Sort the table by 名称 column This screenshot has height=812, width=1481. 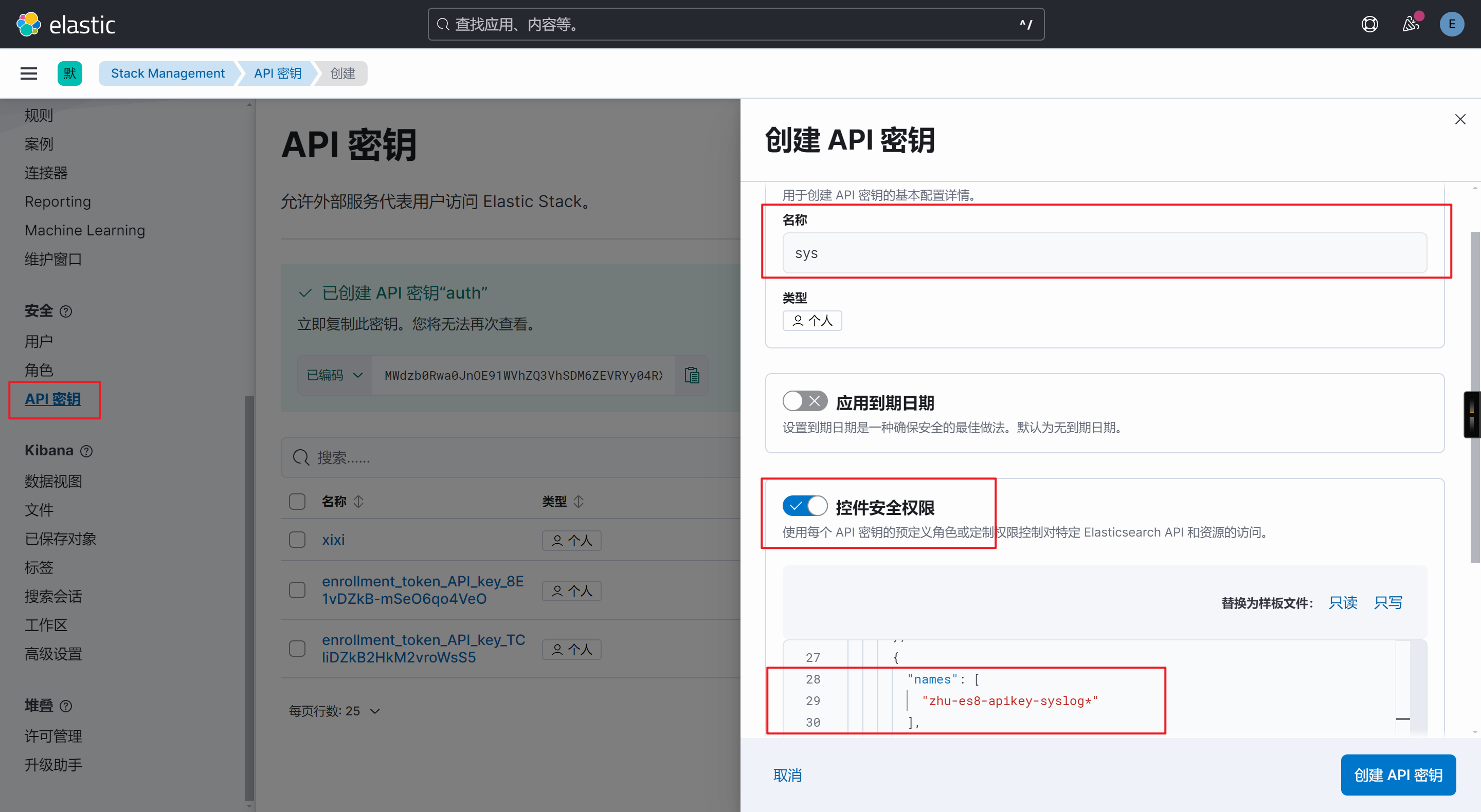coord(342,501)
